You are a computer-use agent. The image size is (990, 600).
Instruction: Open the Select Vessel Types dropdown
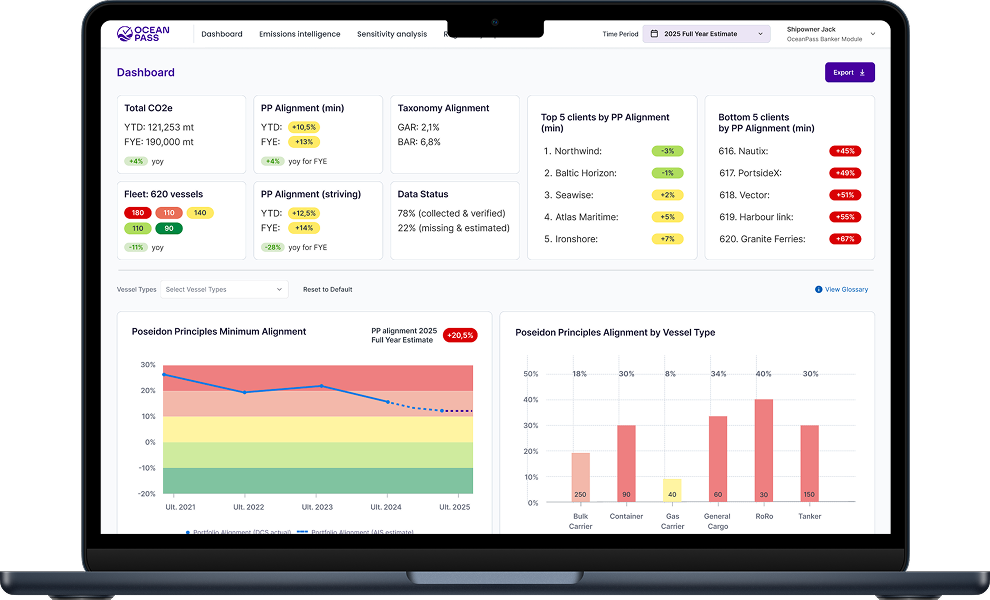pyautogui.click(x=225, y=290)
